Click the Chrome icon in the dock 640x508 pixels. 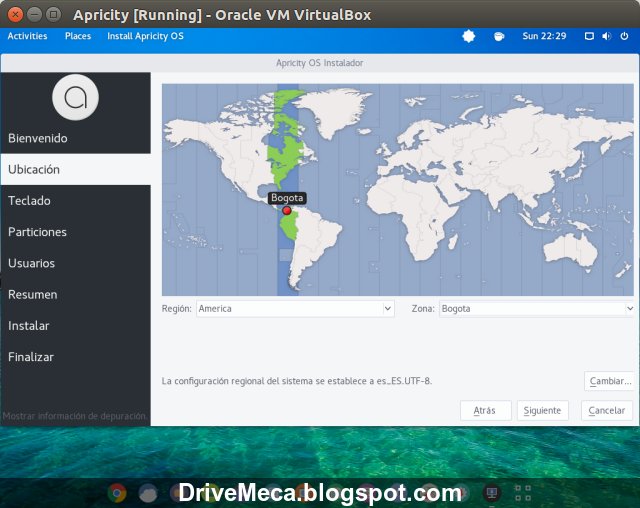coord(117,493)
